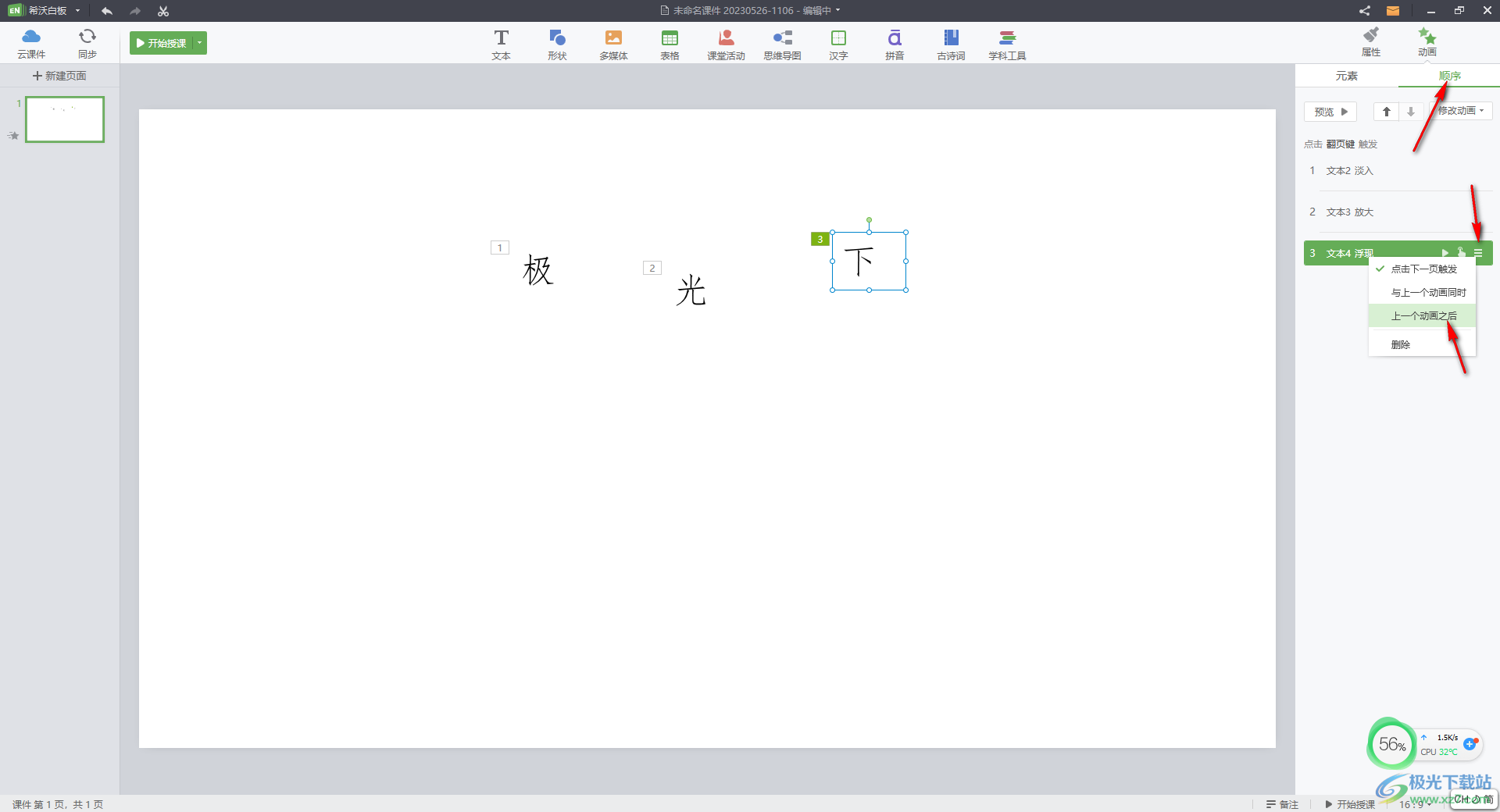1500x812 pixels.
Task: Click the blue plus icon on CPU widget
Action: click(x=1470, y=744)
